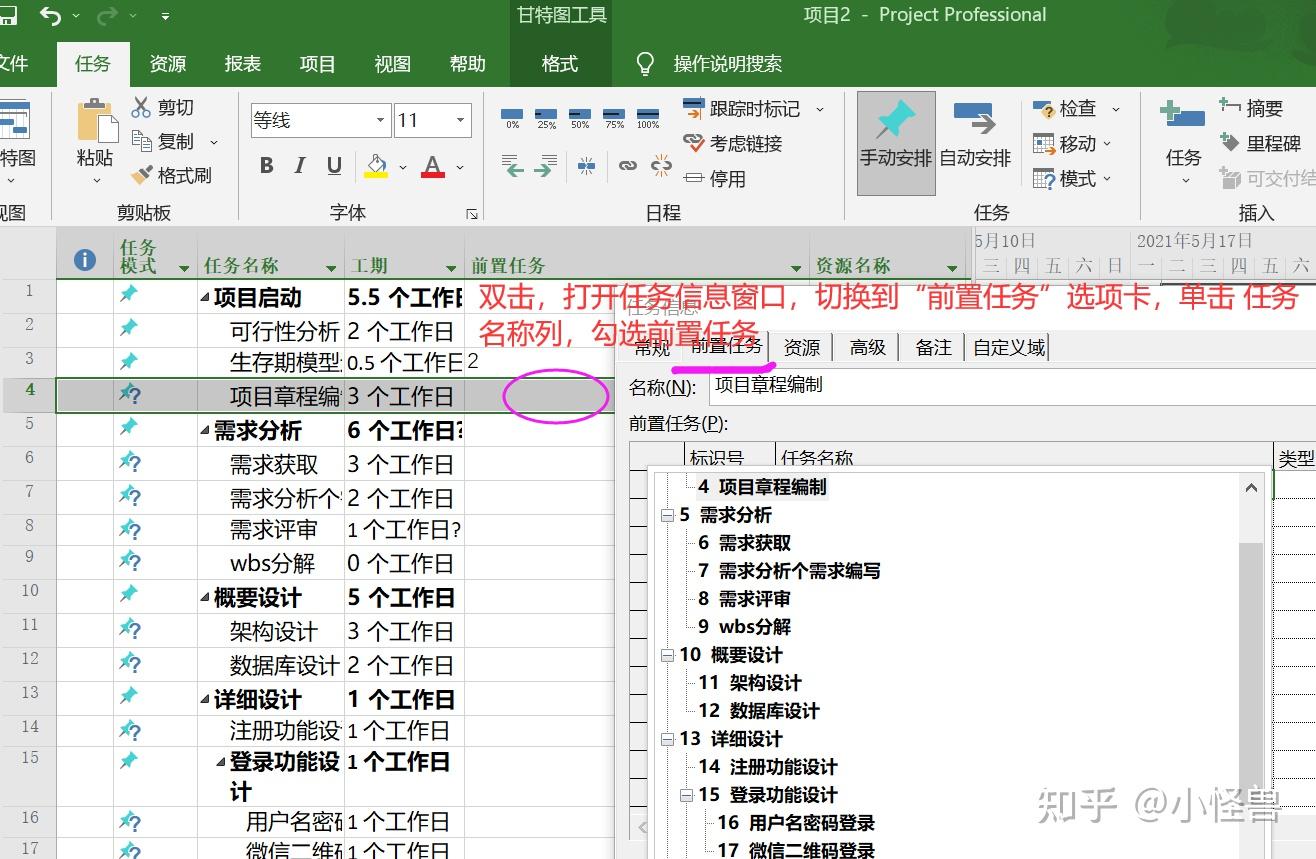This screenshot has height=859, width=1316.
Task: Mark task 75% complete
Action: (614, 119)
